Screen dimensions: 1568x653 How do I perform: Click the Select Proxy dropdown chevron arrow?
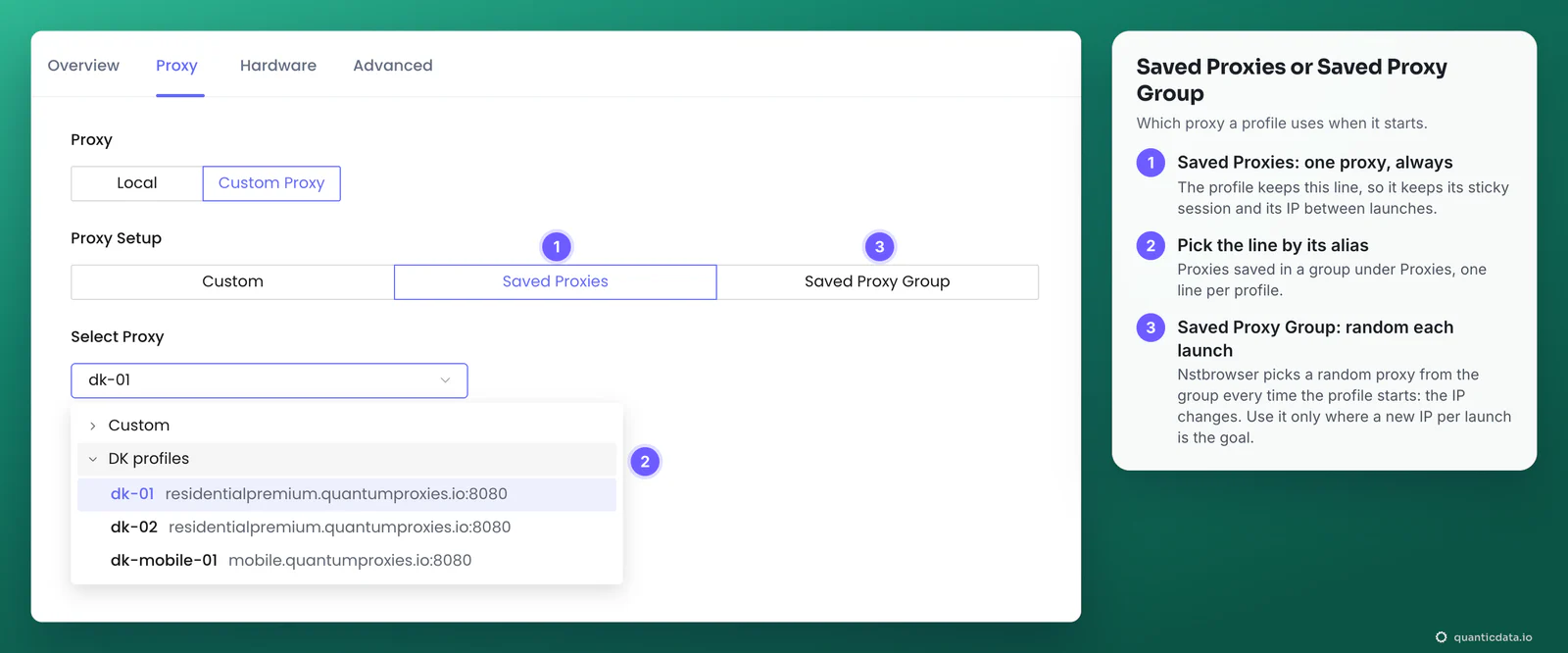pos(445,380)
